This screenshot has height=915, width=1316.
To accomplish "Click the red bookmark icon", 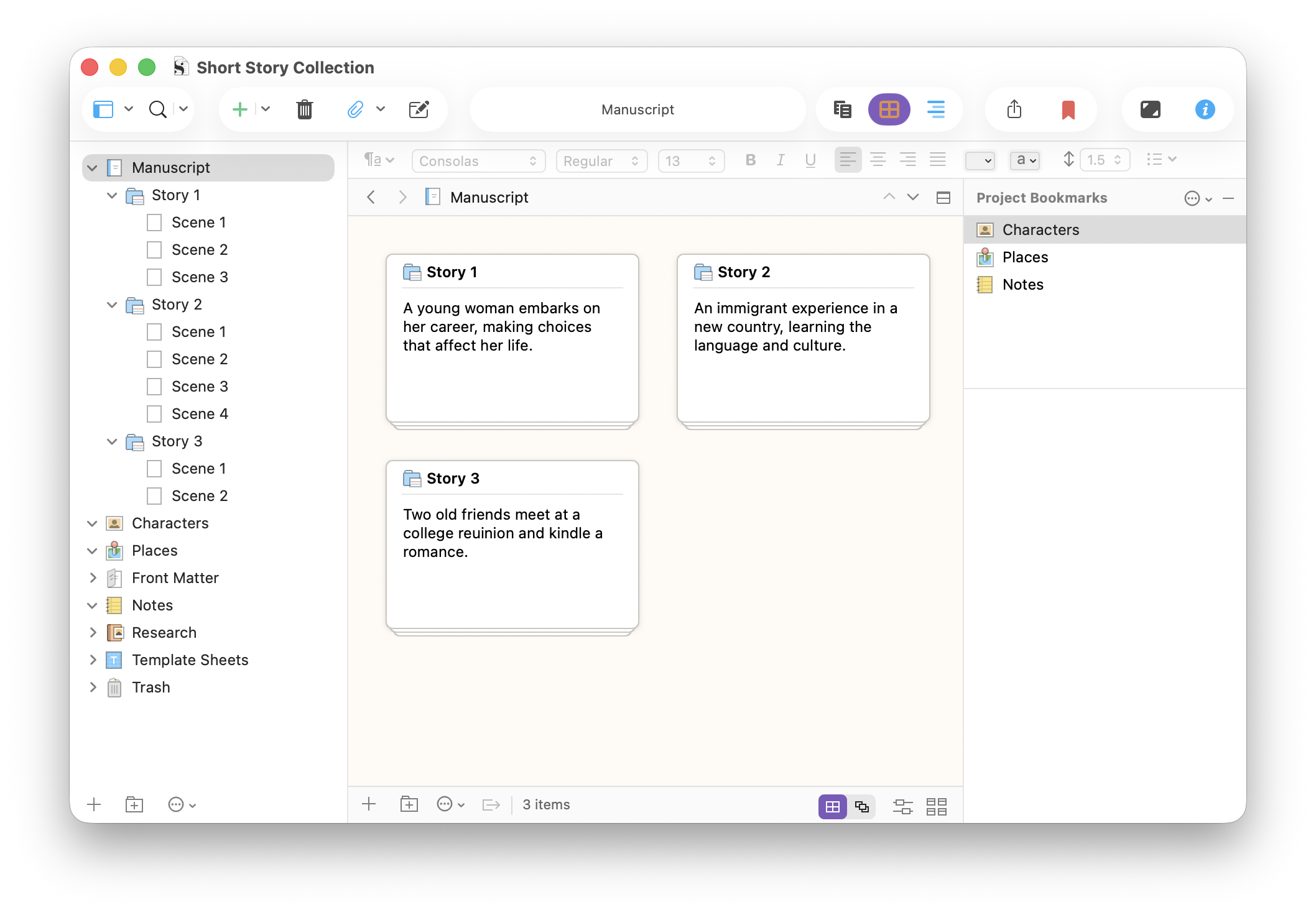I will 1068,110.
